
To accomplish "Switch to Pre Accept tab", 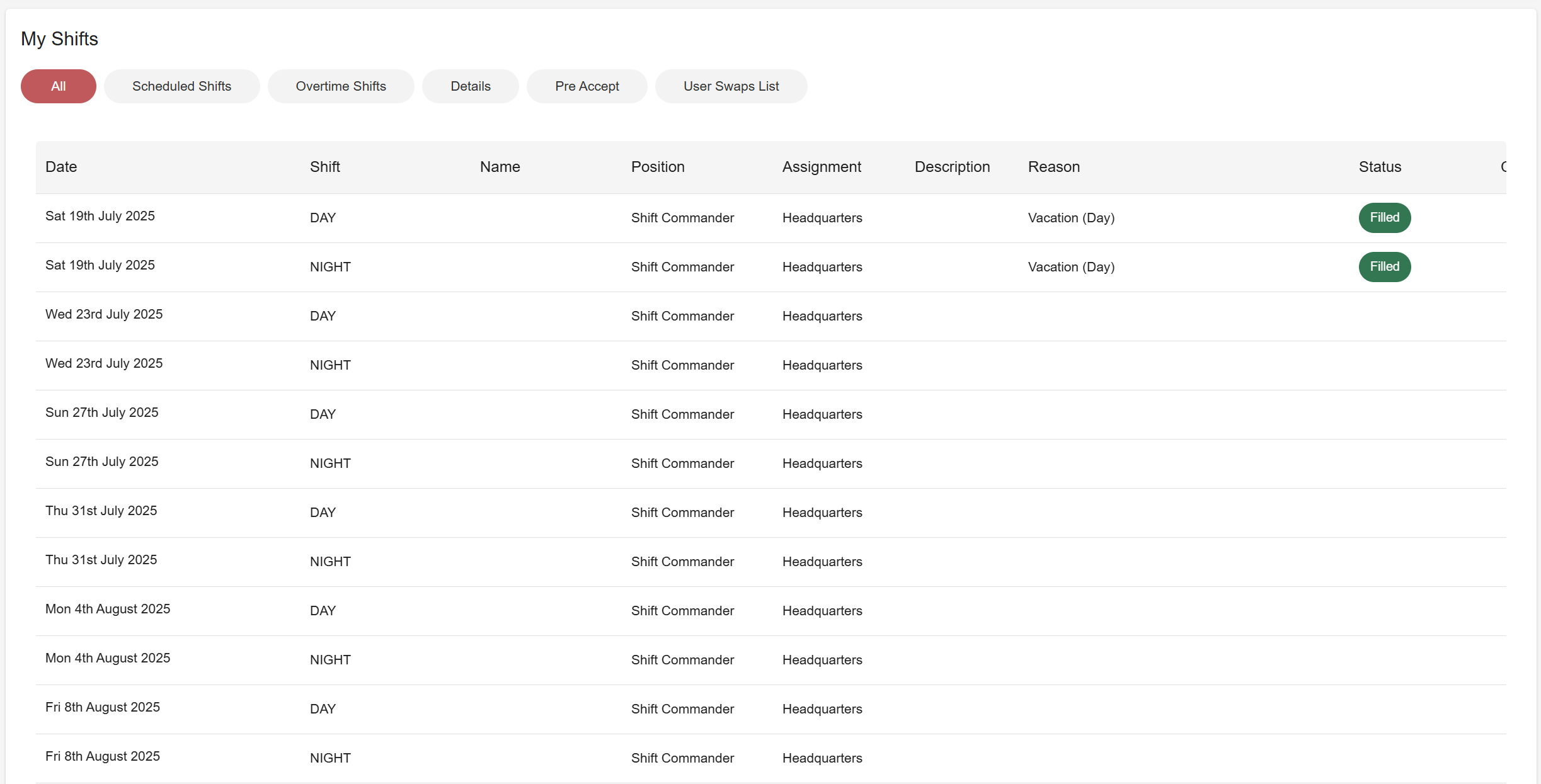I will (x=587, y=86).
